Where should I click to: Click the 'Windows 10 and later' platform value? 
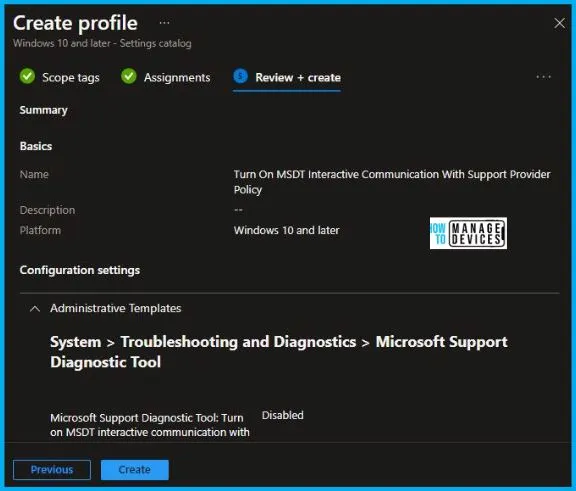(x=287, y=230)
